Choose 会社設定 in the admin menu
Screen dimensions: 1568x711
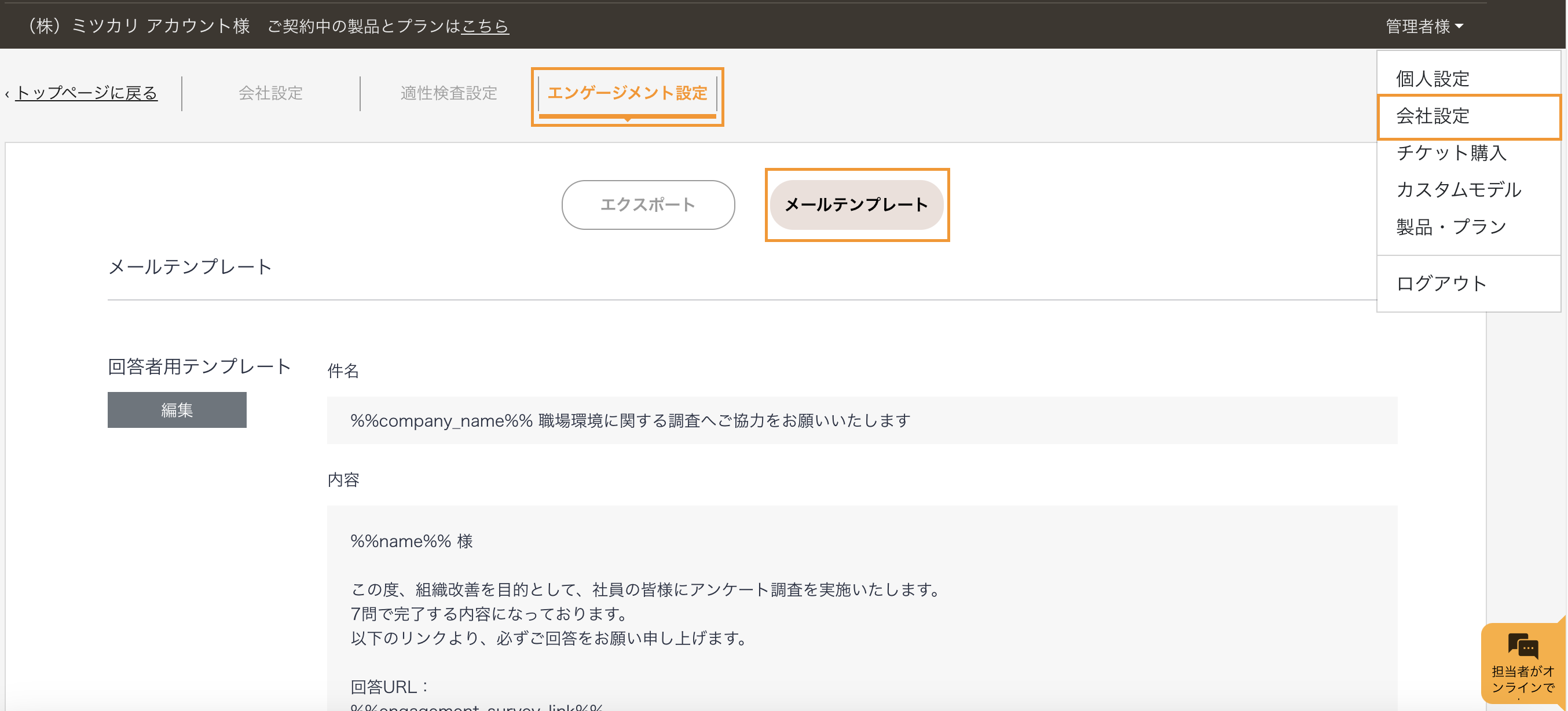pos(1433,116)
